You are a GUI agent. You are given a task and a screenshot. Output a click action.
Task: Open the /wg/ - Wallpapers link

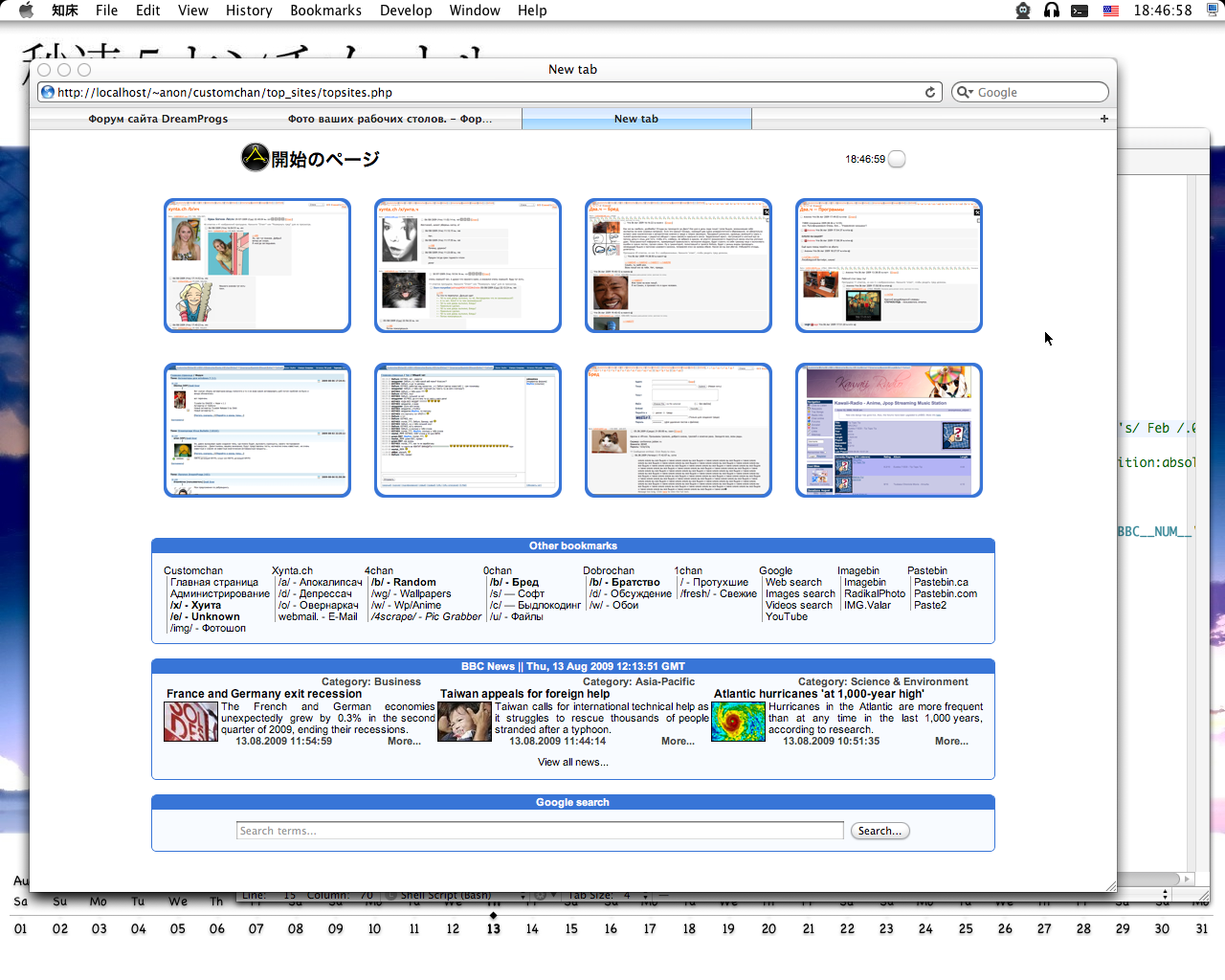(411, 593)
